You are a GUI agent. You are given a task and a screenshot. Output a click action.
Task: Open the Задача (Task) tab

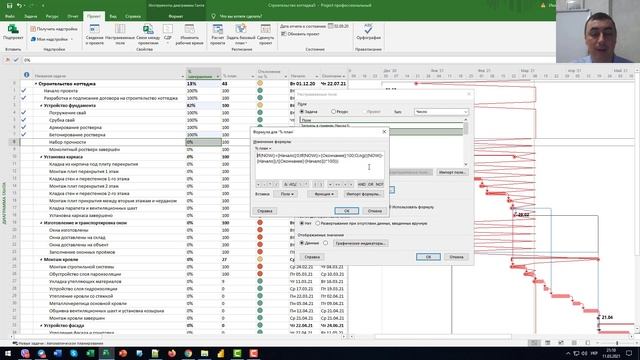click(x=30, y=16)
